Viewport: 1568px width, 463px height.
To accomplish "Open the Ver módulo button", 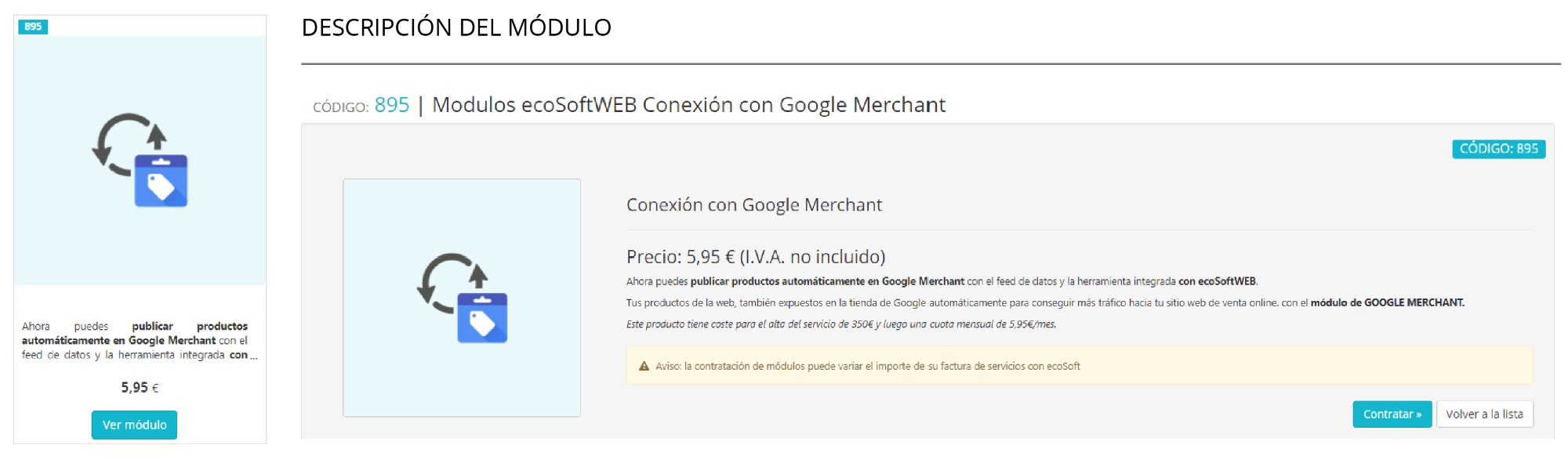I will (134, 425).
